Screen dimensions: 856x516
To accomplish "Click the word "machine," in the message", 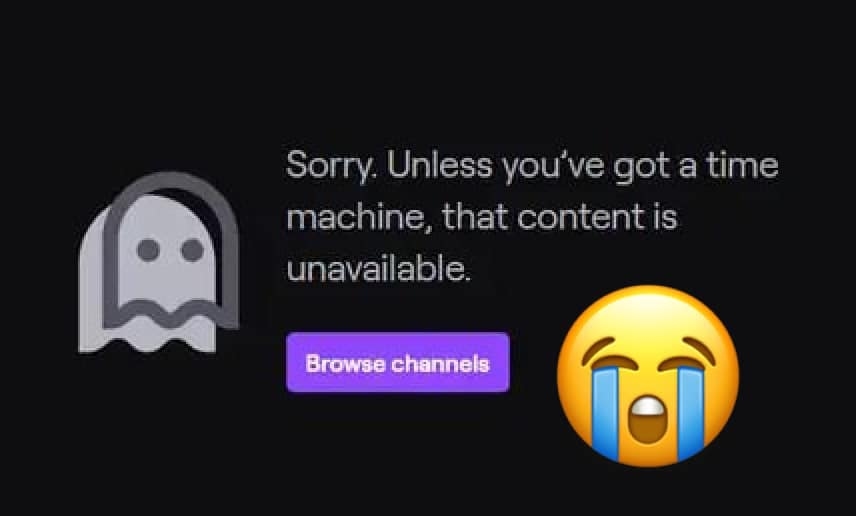I will click(x=358, y=217).
